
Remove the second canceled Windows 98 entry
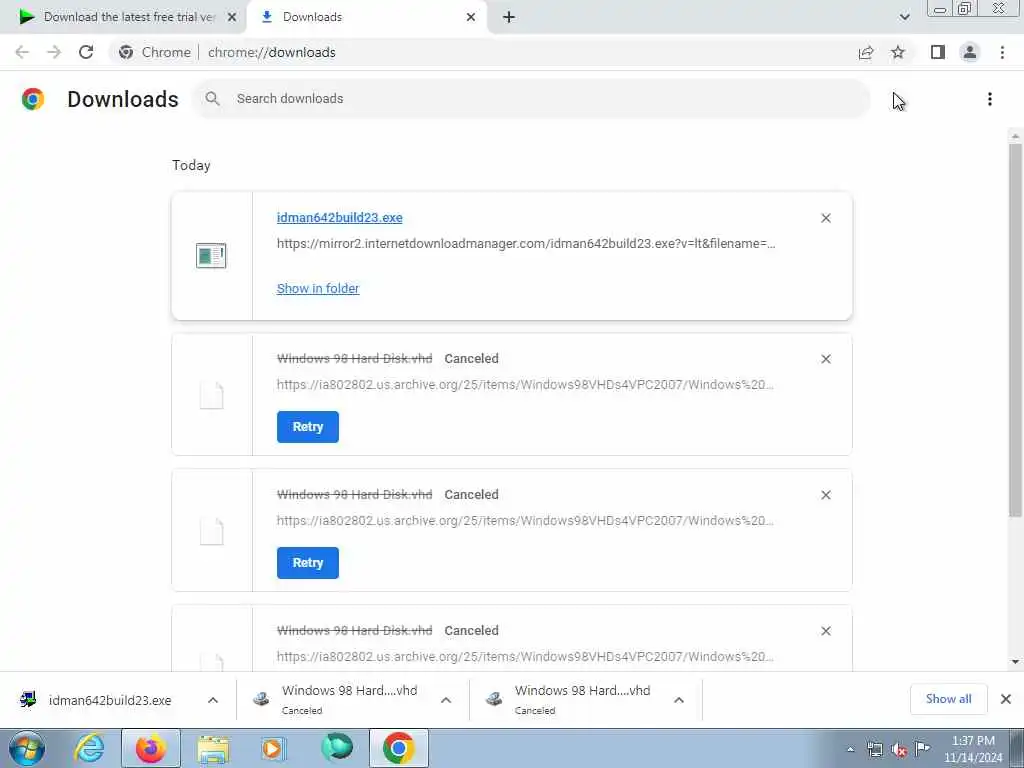coord(826,495)
